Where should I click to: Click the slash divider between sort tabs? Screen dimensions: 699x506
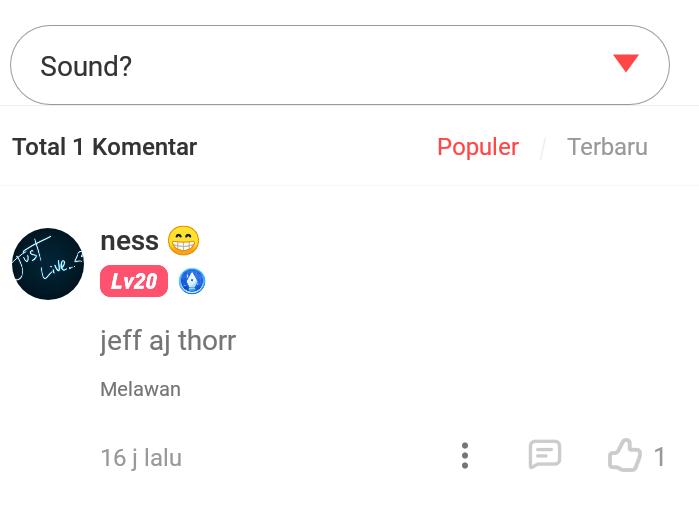coord(542,149)
